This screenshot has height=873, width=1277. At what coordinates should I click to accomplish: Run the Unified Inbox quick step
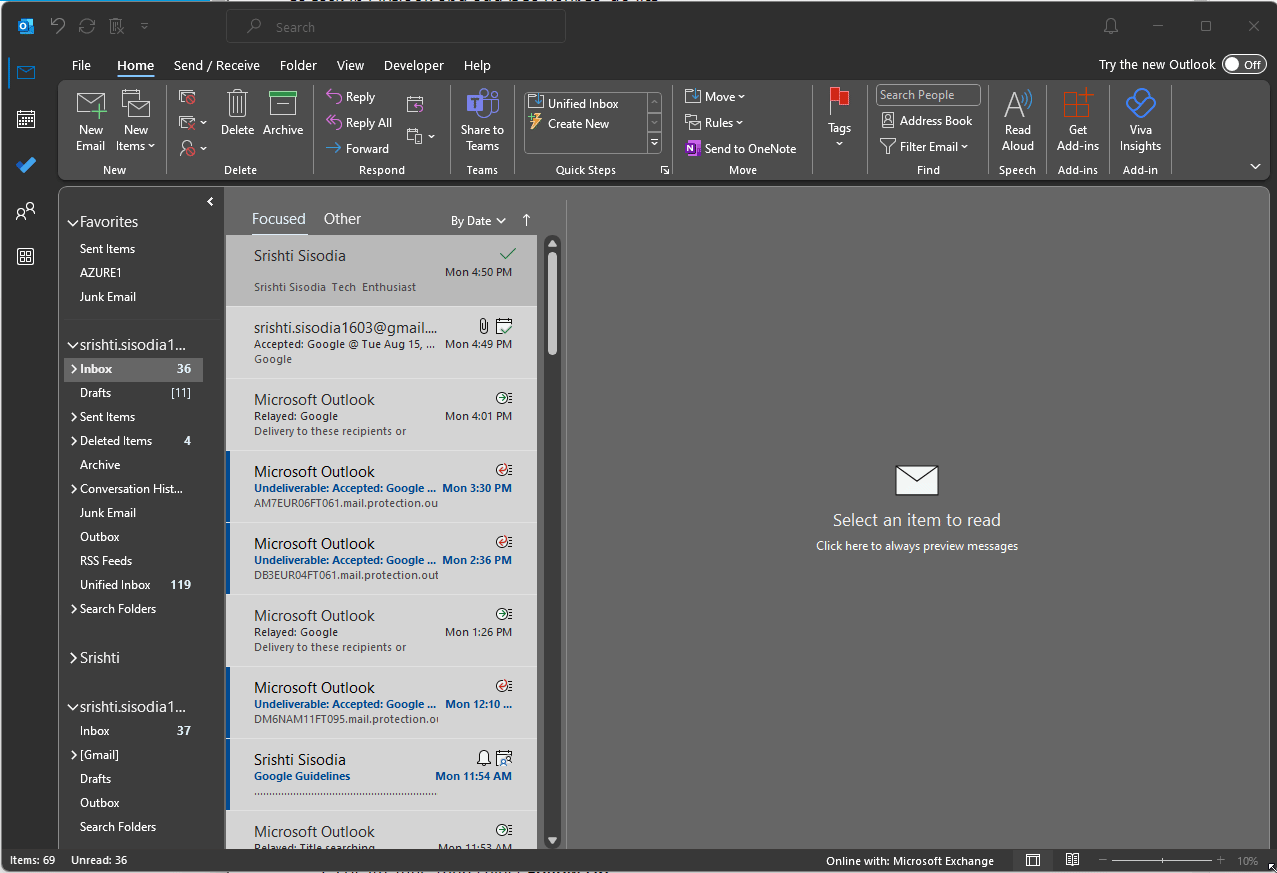tap(583, 103)
